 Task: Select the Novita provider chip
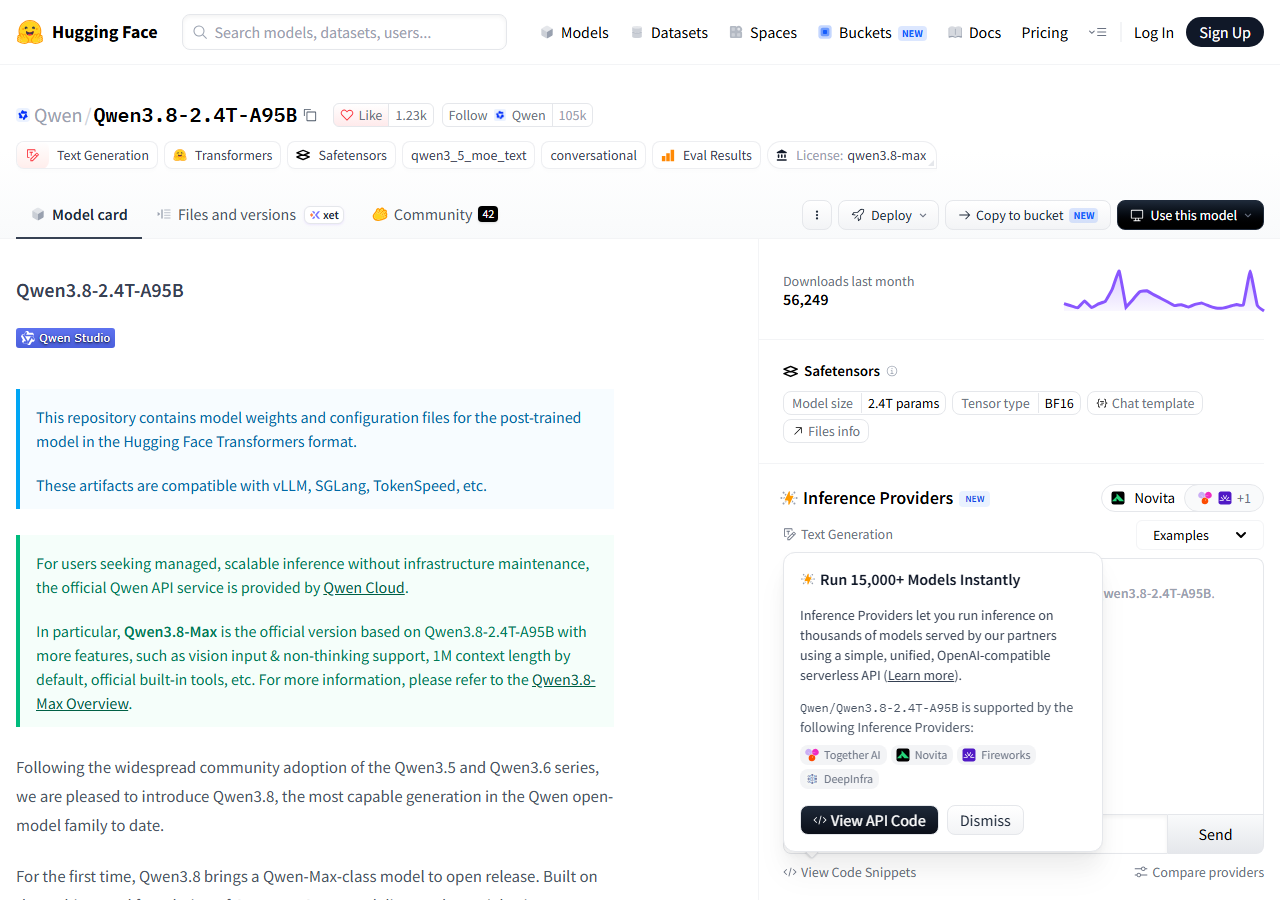(1143, 498)
